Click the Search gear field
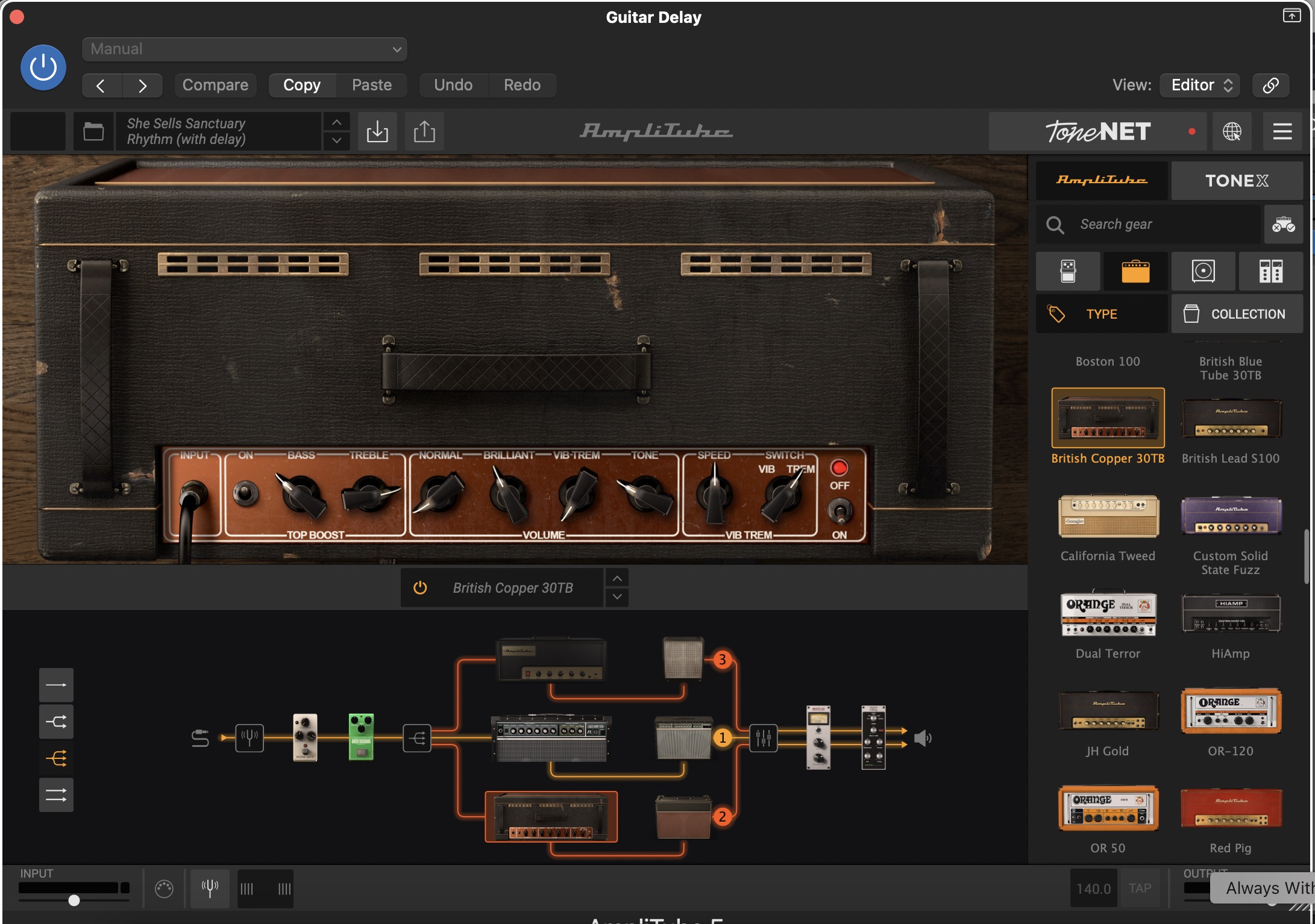The height and width of the screenshot is (924, 1315). click(x=1148, y=224)
